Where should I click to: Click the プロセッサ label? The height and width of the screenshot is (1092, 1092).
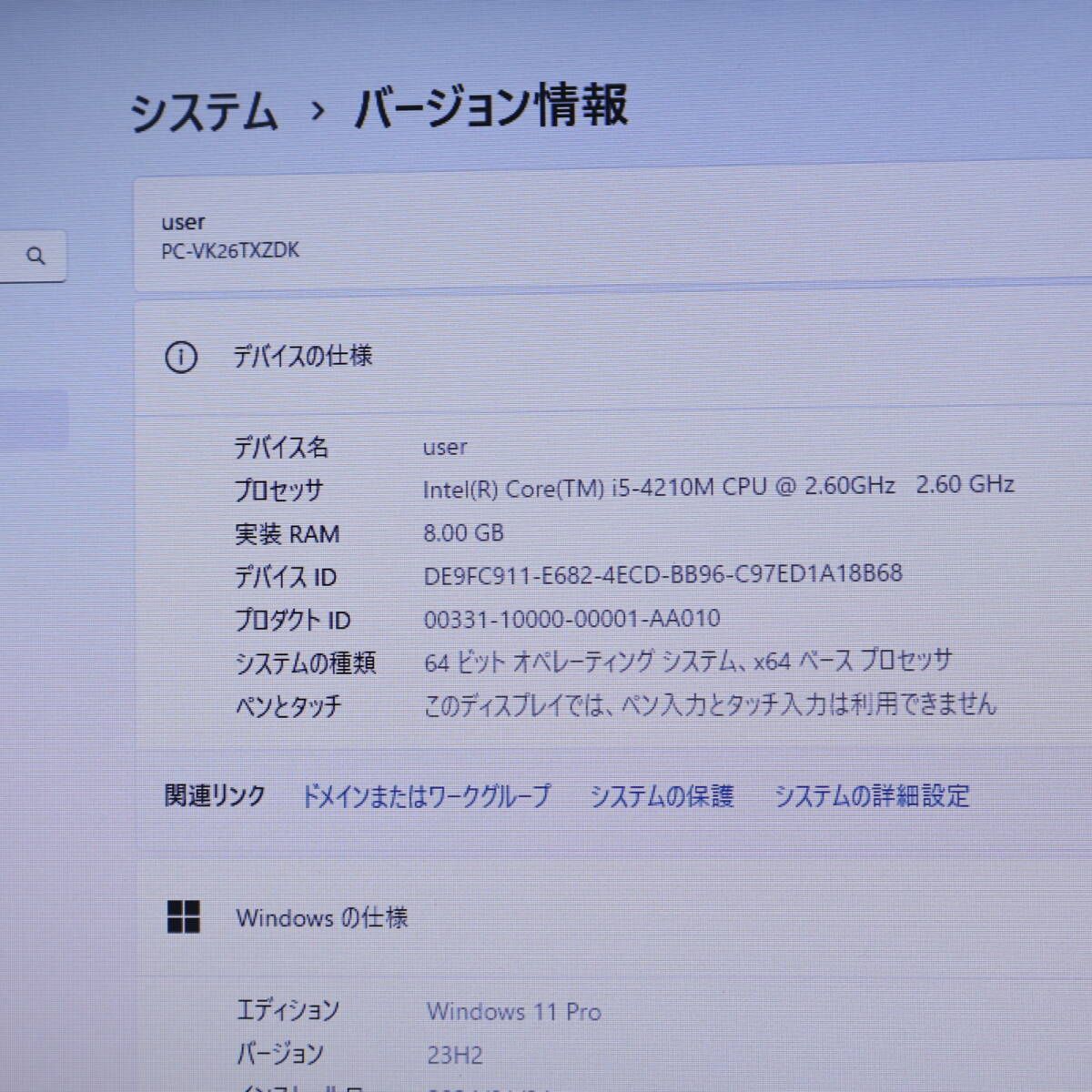pyautogui.click(x=279, y=490)
